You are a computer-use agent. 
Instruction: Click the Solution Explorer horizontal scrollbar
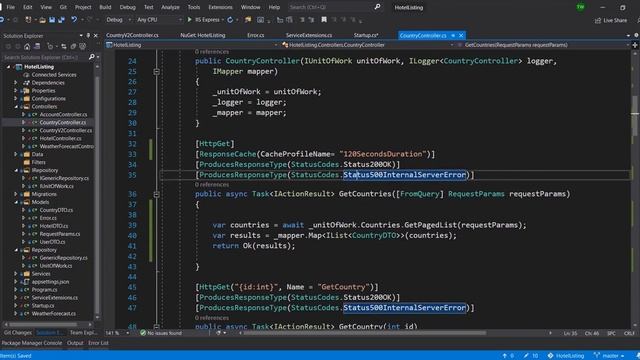(43, 324)
